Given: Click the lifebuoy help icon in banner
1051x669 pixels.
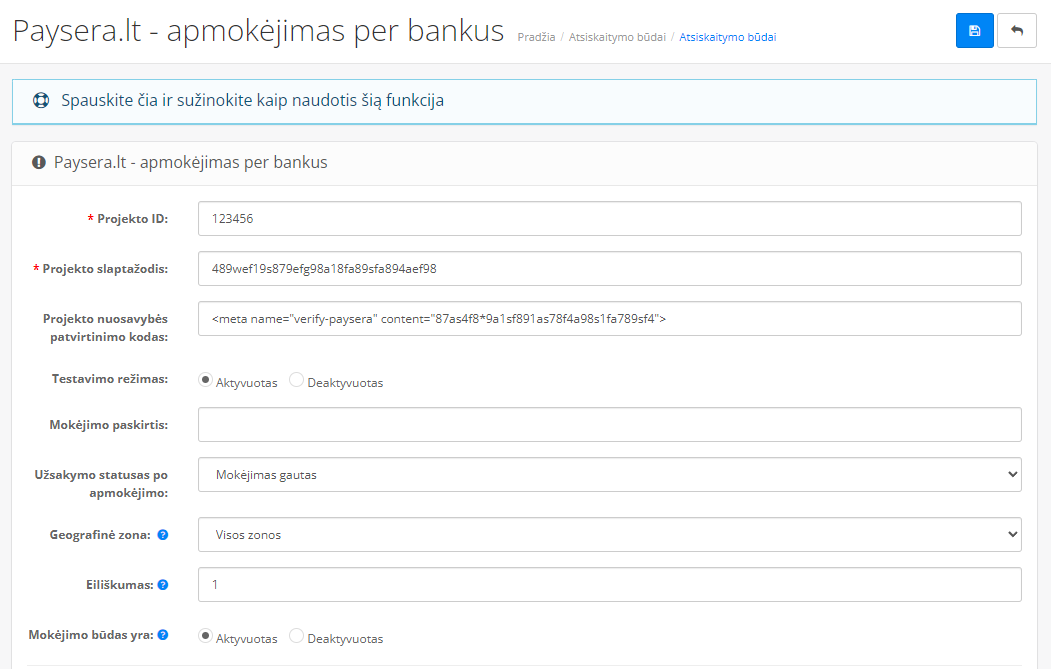Looking at the screenshot, I should tap(41, 101).
